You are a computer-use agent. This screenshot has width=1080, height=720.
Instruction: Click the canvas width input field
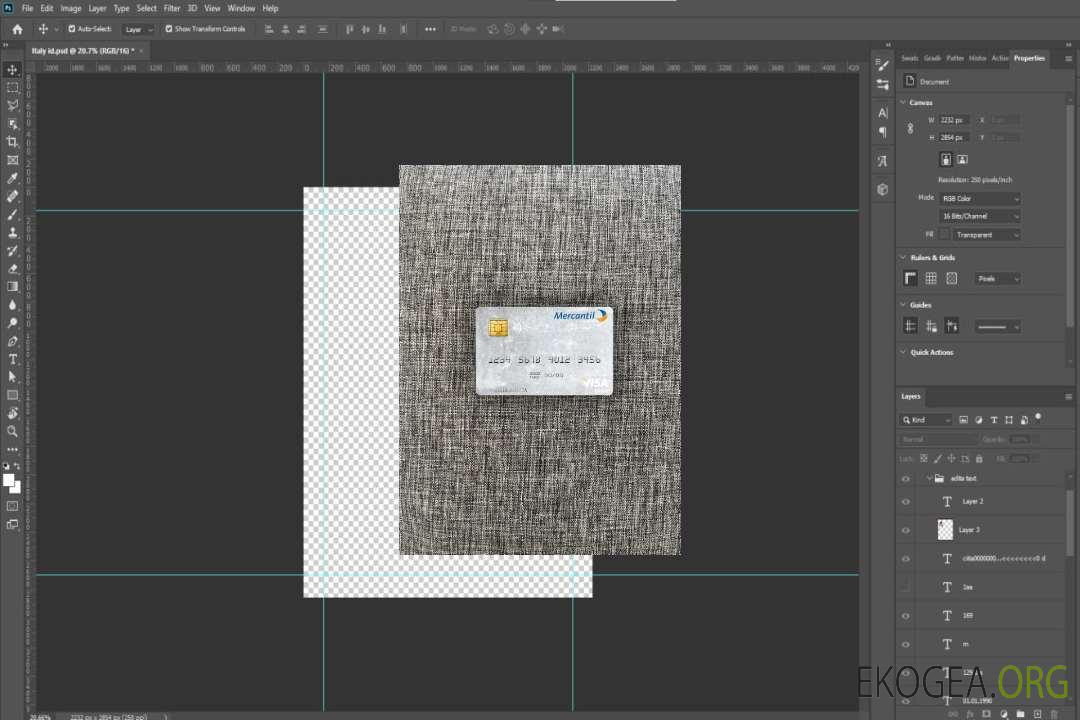[954, 120]
